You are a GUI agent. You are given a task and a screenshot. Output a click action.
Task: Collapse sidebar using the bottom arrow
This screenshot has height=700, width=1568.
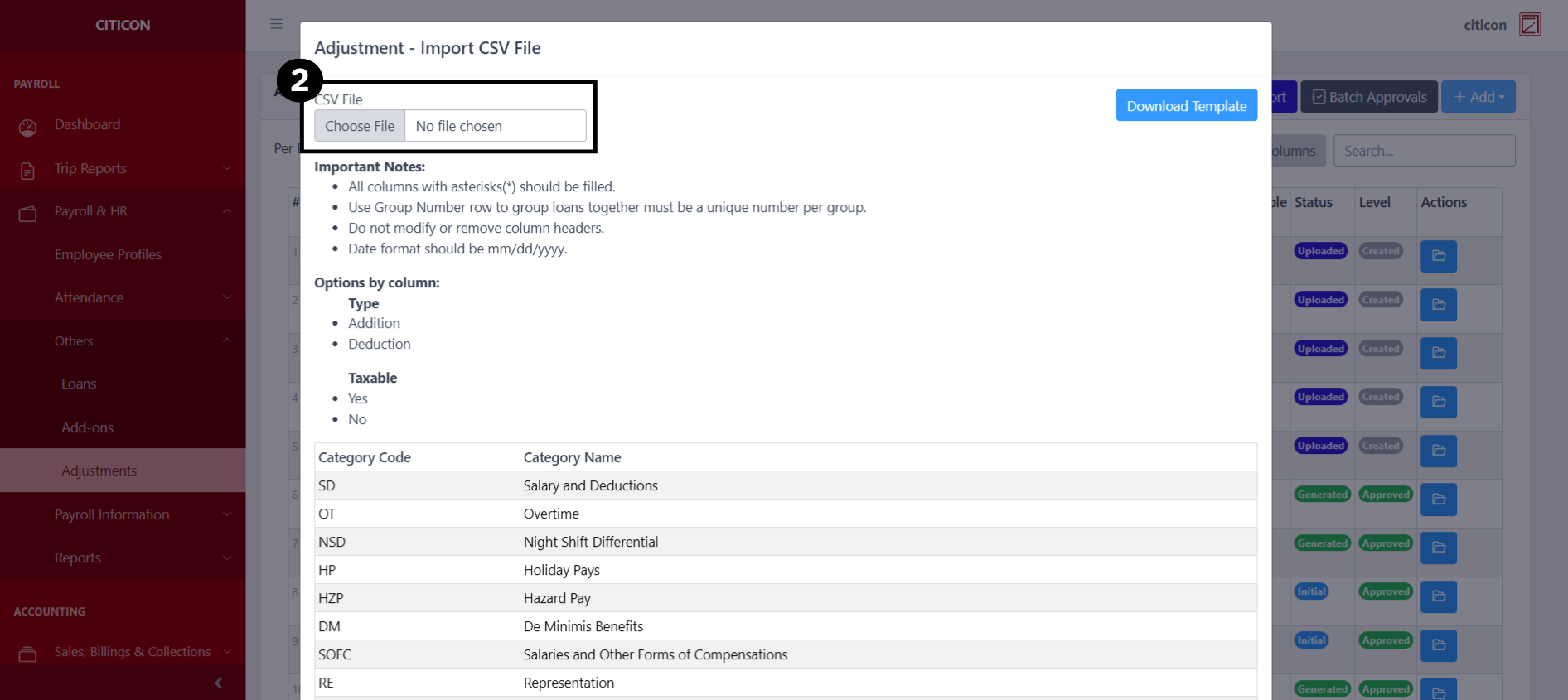click(x=218, y=683)
